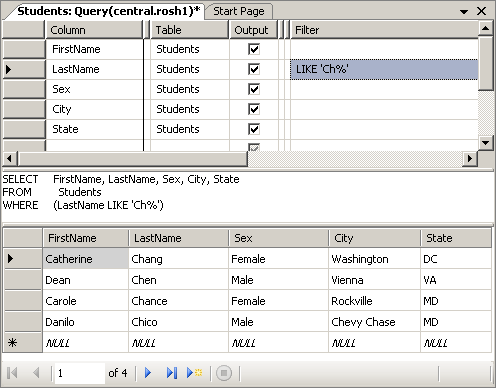Uncheck Output for LastName row

click(x=254, y=69)
